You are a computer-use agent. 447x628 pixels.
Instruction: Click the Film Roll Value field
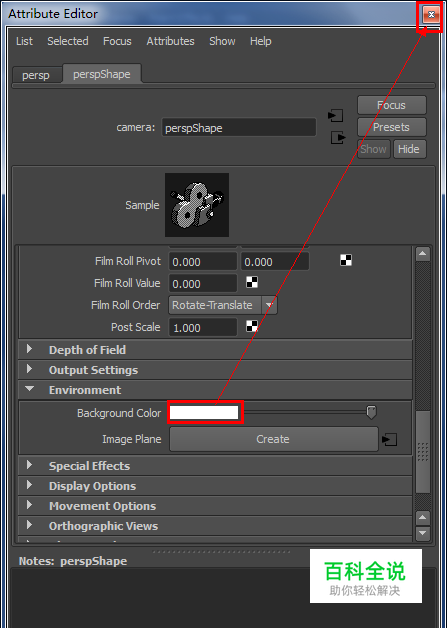pyautogui.click(x=203, y=284)
